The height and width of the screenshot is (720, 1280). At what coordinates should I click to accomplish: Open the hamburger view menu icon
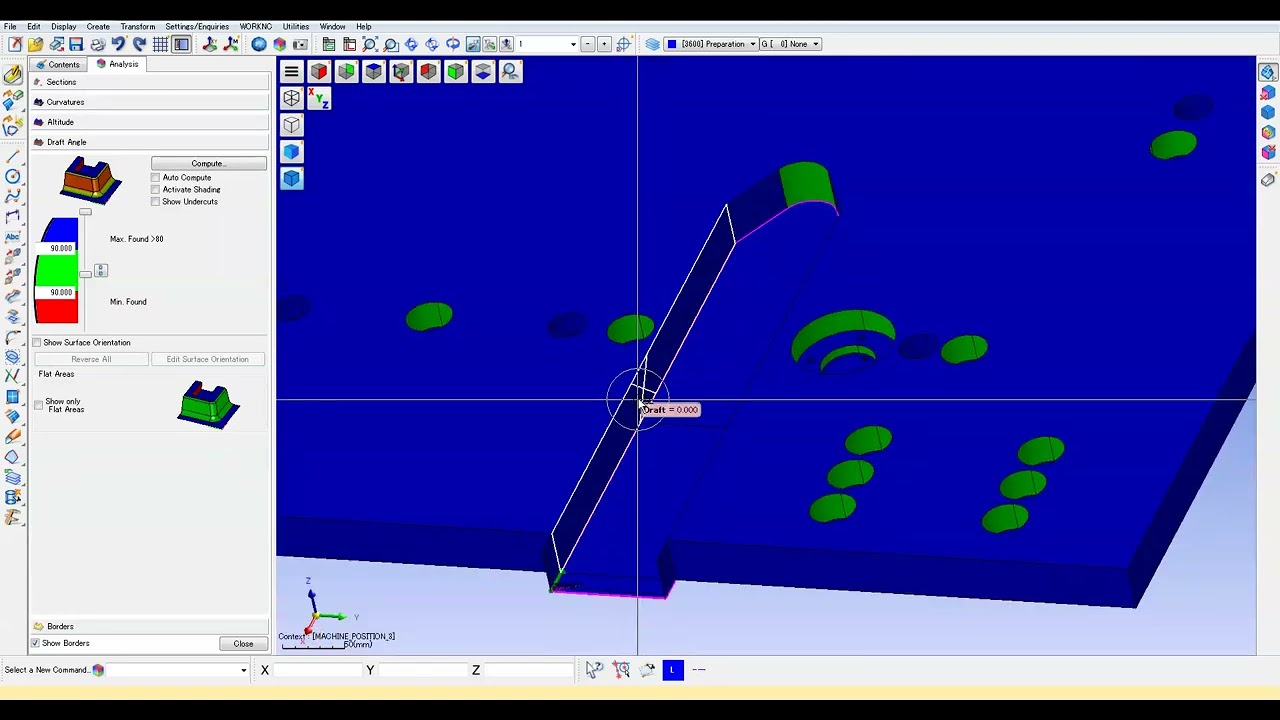click(291, 71)
